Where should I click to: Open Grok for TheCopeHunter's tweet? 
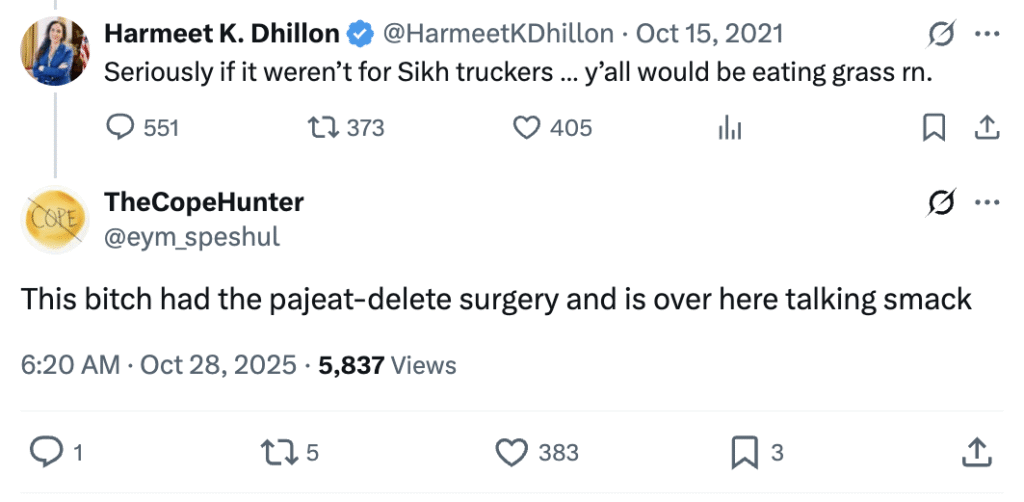click(940, 203)
